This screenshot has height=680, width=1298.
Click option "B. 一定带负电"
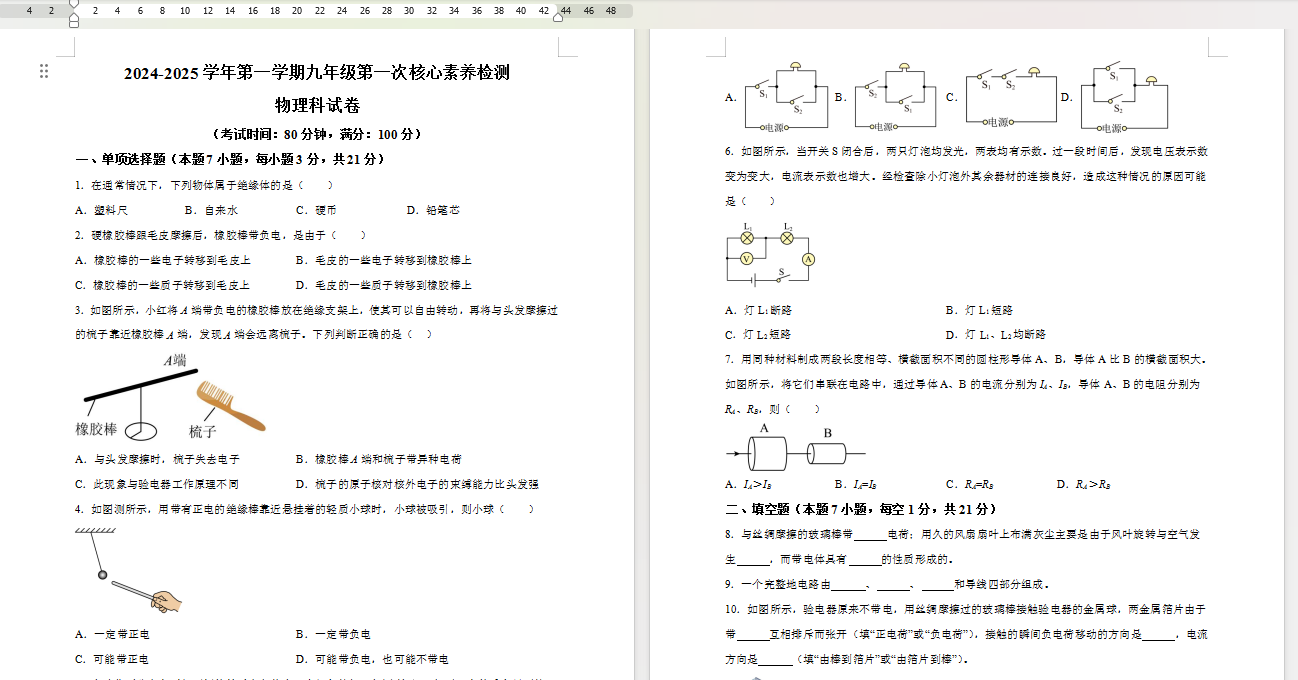pyautogui.click(x=333, y=634)
